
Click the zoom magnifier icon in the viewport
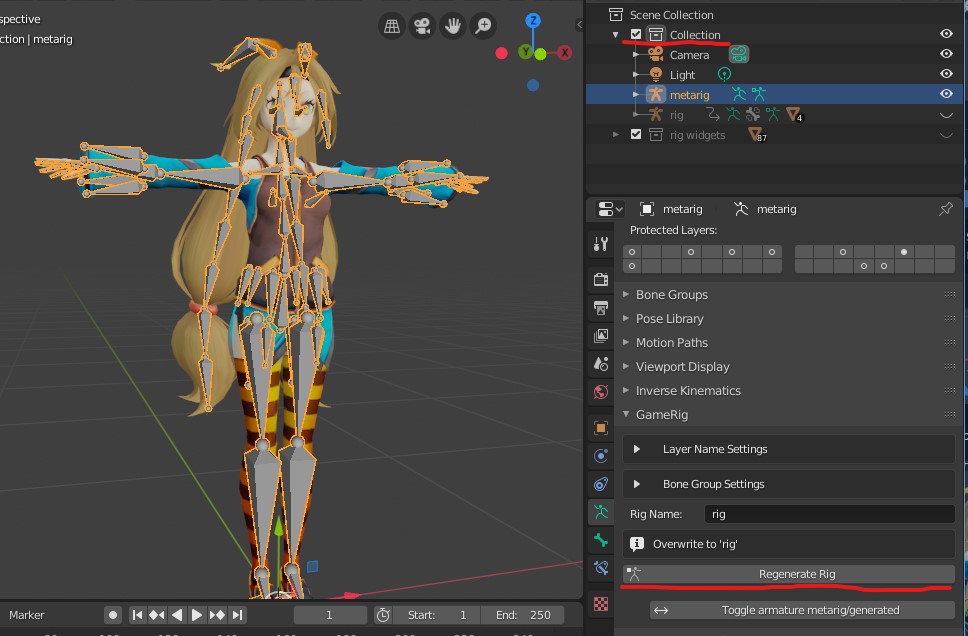[x=483, y=26]
